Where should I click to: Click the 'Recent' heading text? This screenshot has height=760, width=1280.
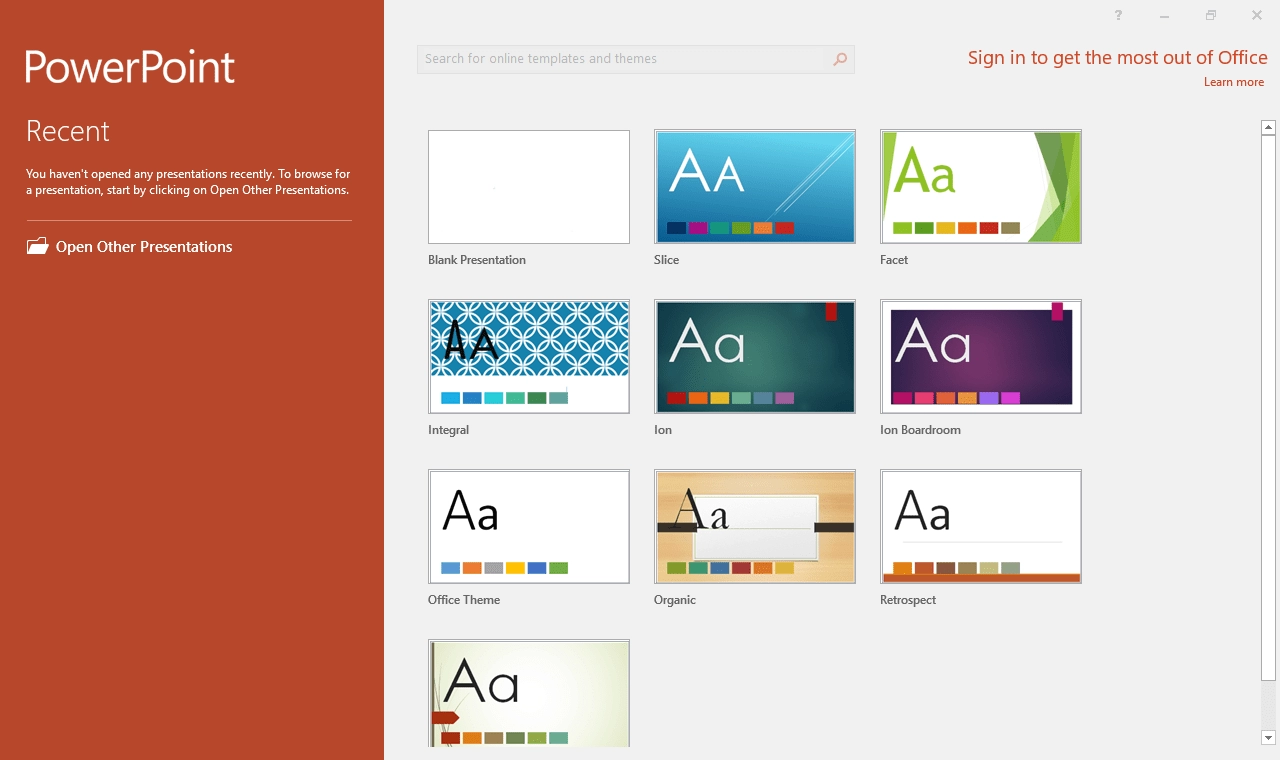68,131
